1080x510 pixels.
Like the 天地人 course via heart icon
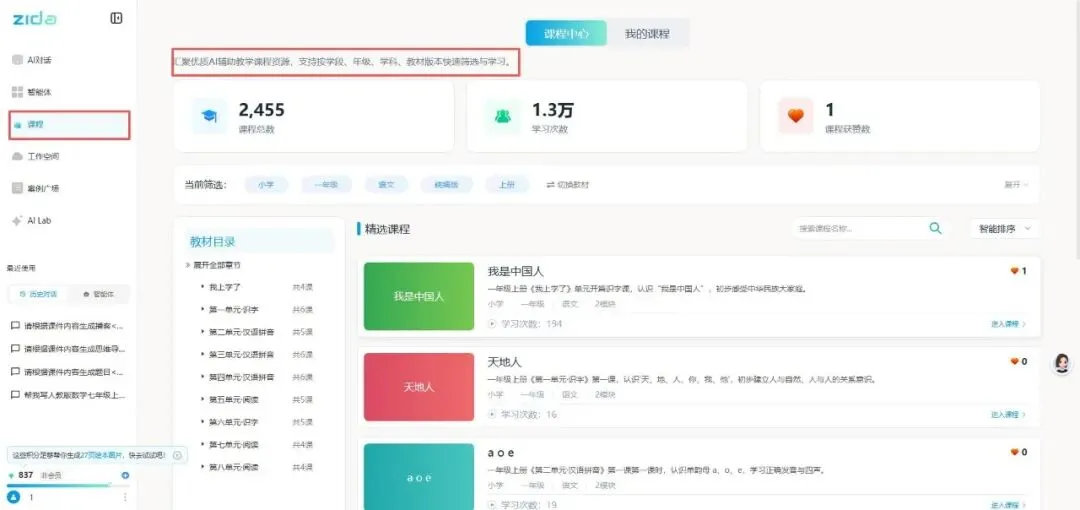click(1014, 361)
